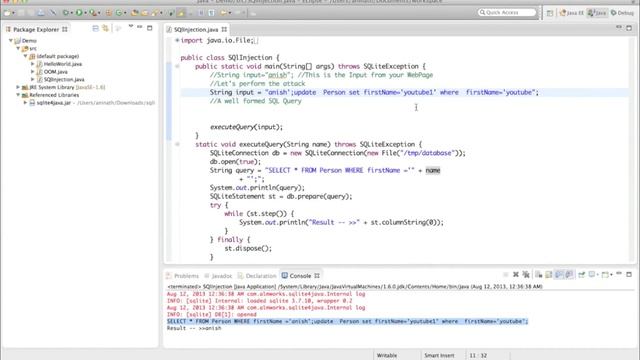This screenshot has height=360, width=640.
Task: Click the highlighted 'name' variable in query
Action: click(x=433, y=170)
